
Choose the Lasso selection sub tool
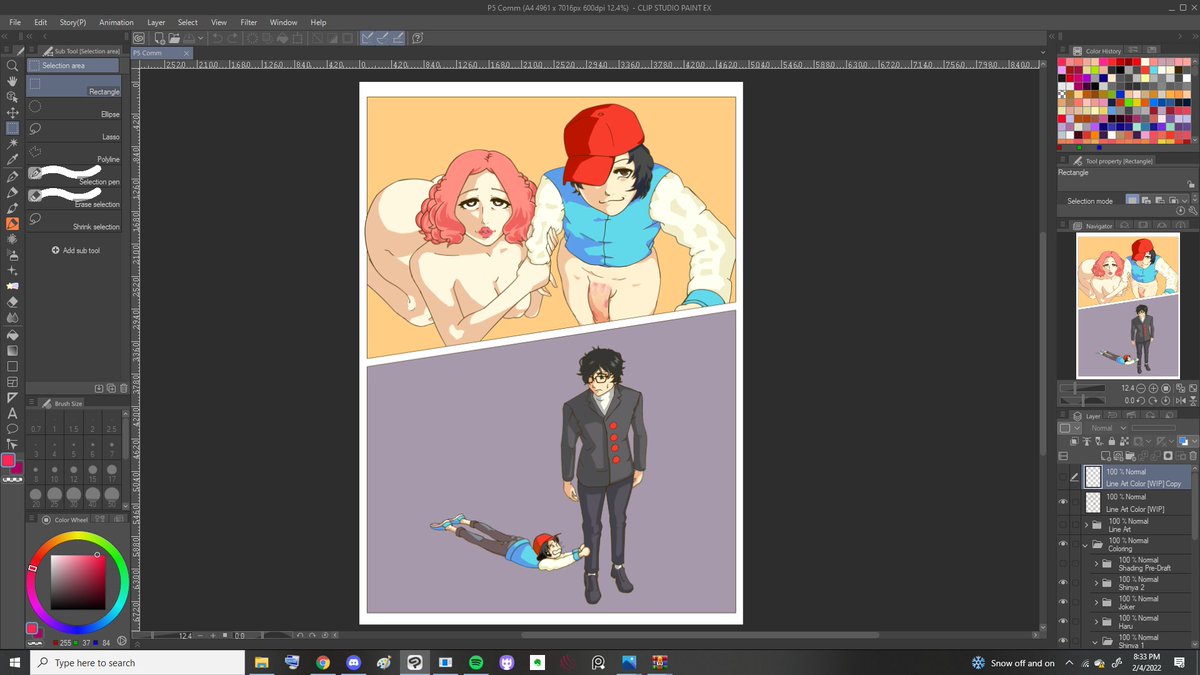click(74, 129)
